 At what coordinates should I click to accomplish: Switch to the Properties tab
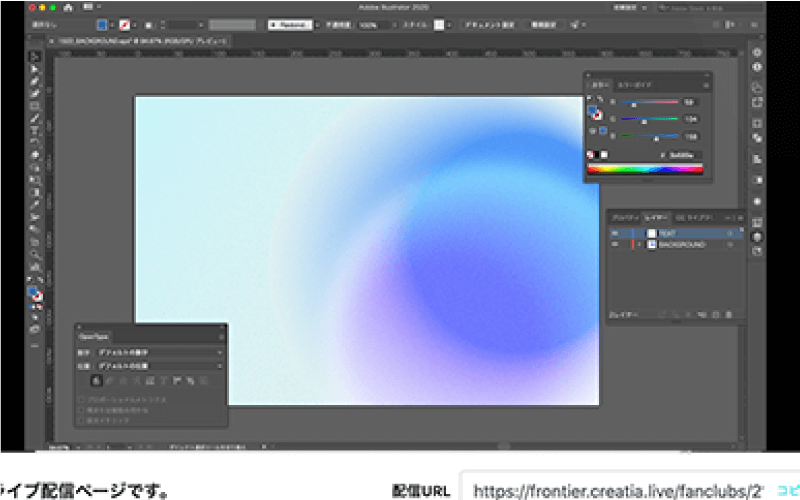625,218
